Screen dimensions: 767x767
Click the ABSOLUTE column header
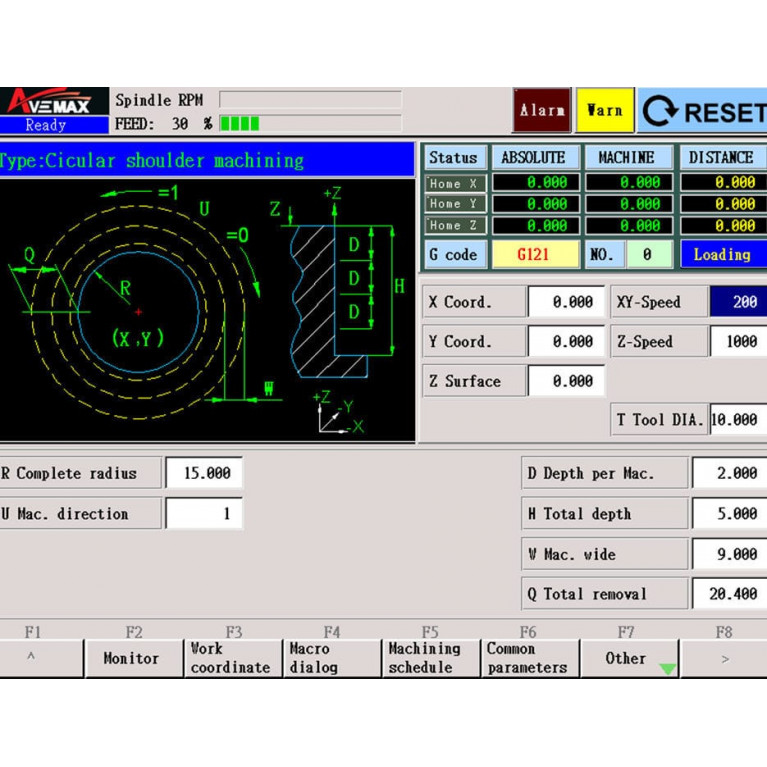536,158
